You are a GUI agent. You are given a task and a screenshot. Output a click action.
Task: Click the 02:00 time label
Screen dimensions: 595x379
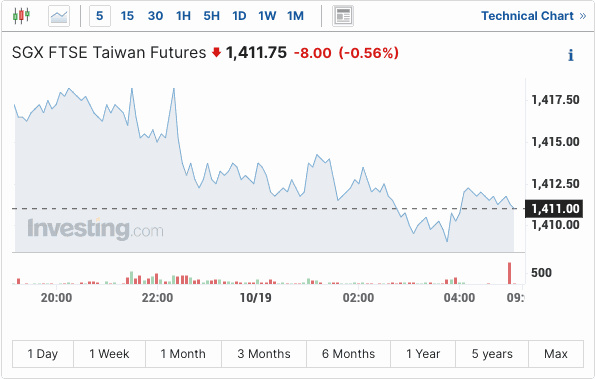[359, 298]
